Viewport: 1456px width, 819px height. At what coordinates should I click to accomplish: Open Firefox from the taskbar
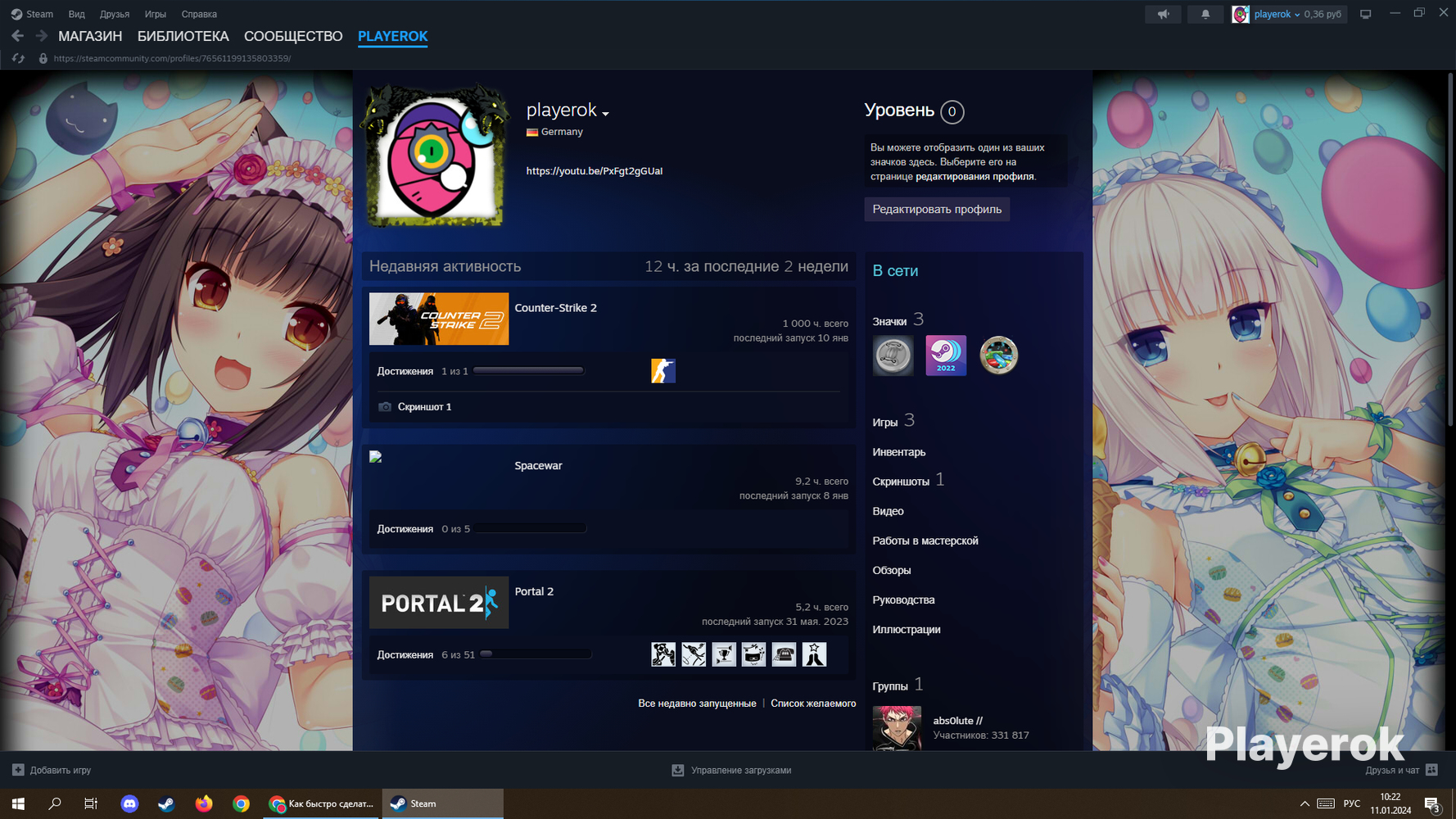click(203, 803)
